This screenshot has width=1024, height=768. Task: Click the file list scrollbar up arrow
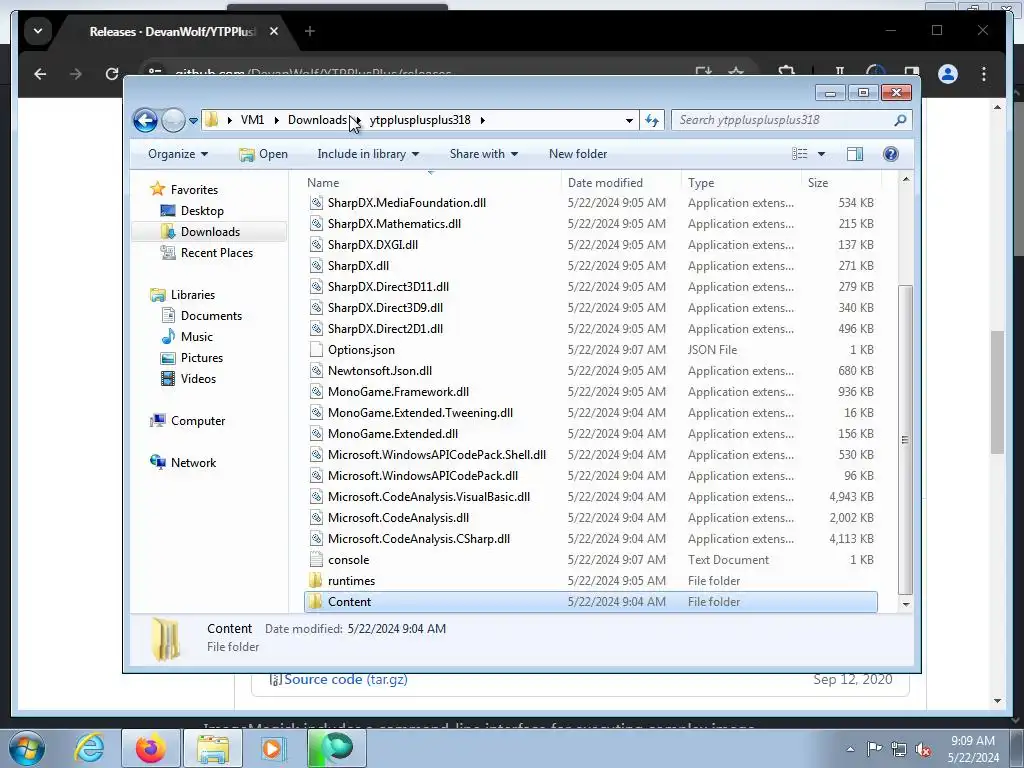(x=906, y=179)
